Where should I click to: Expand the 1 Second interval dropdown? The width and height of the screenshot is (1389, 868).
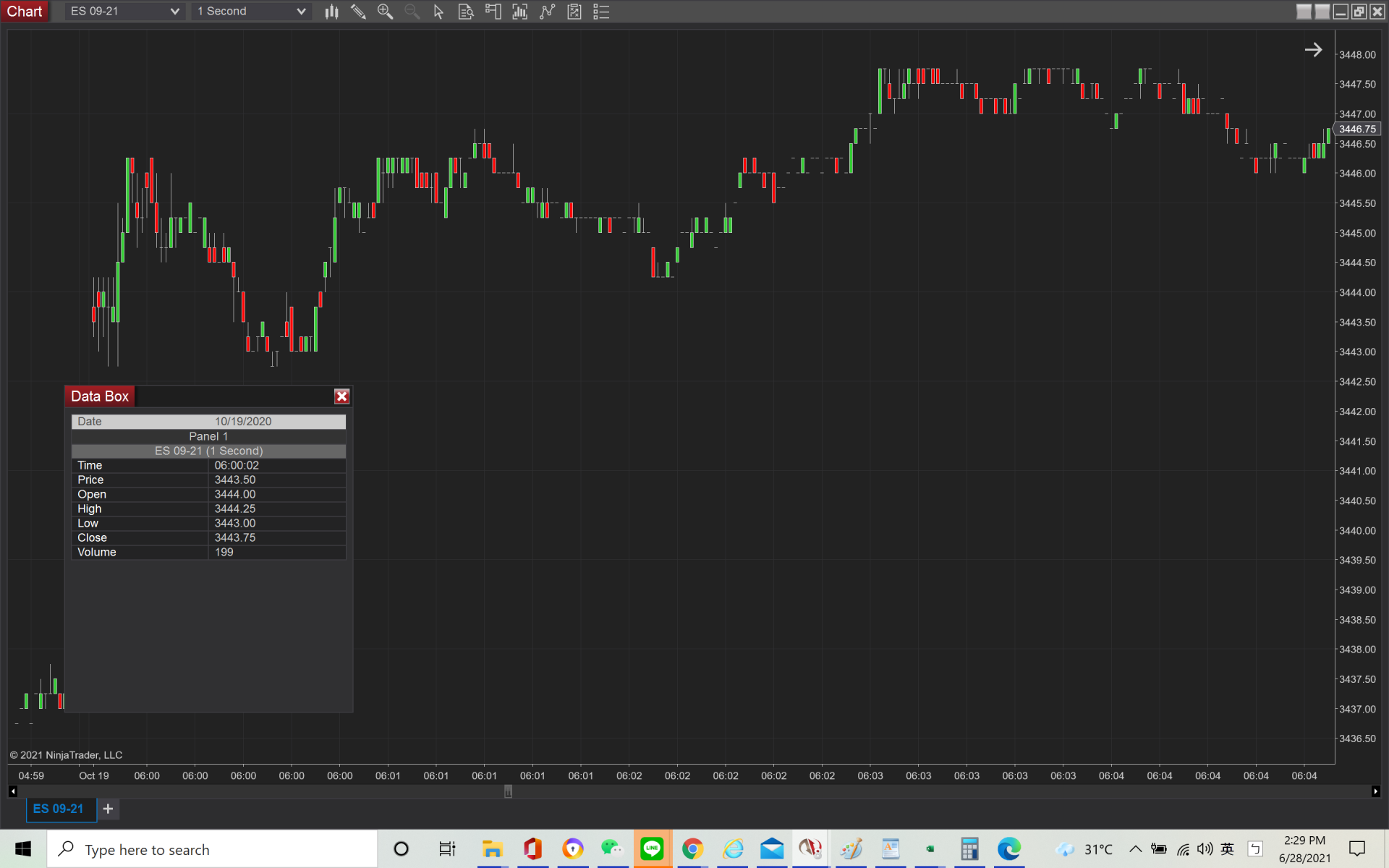click(x=301, y=12)
